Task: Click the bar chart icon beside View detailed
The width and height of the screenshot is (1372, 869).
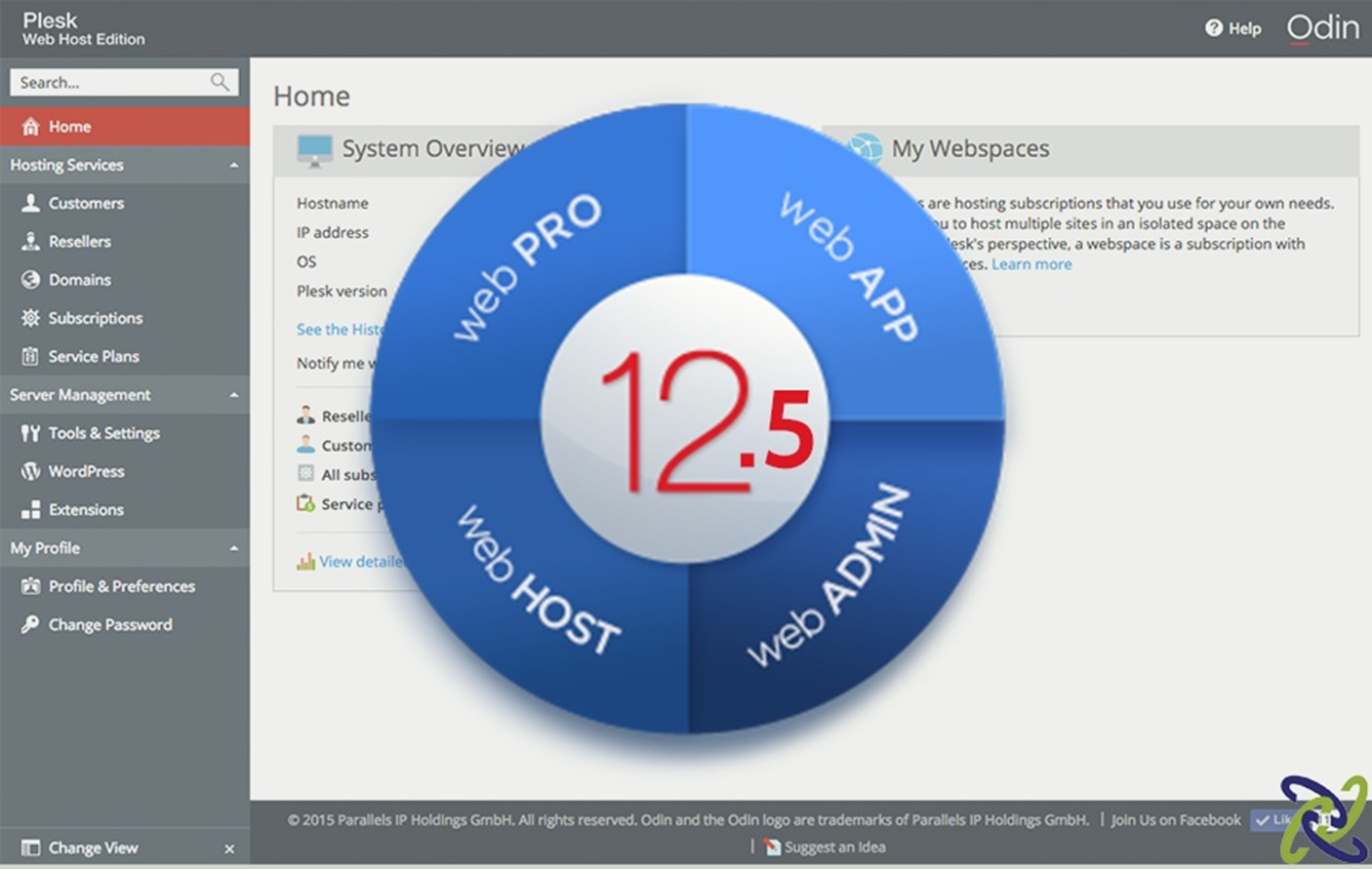Action: (305, 561)
